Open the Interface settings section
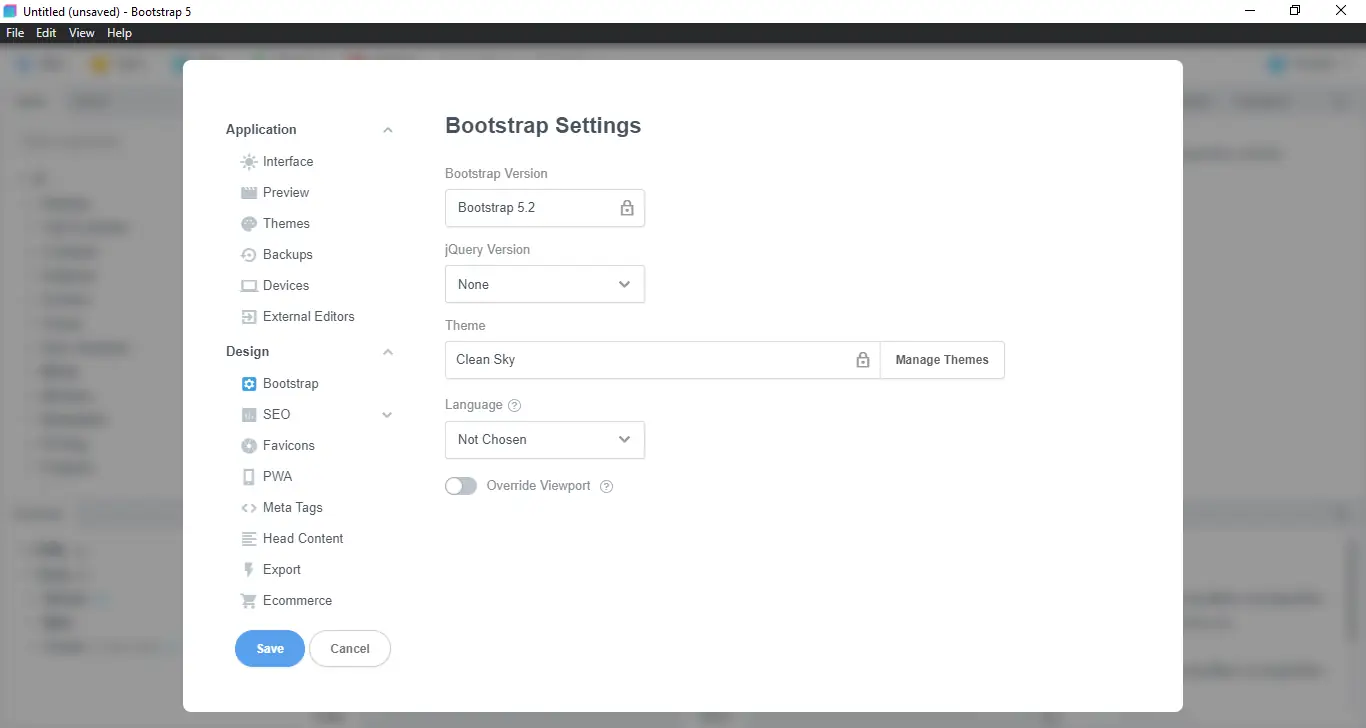This screenshot has width=1366, height=728. pyautogui.click(x=287, y=161)
